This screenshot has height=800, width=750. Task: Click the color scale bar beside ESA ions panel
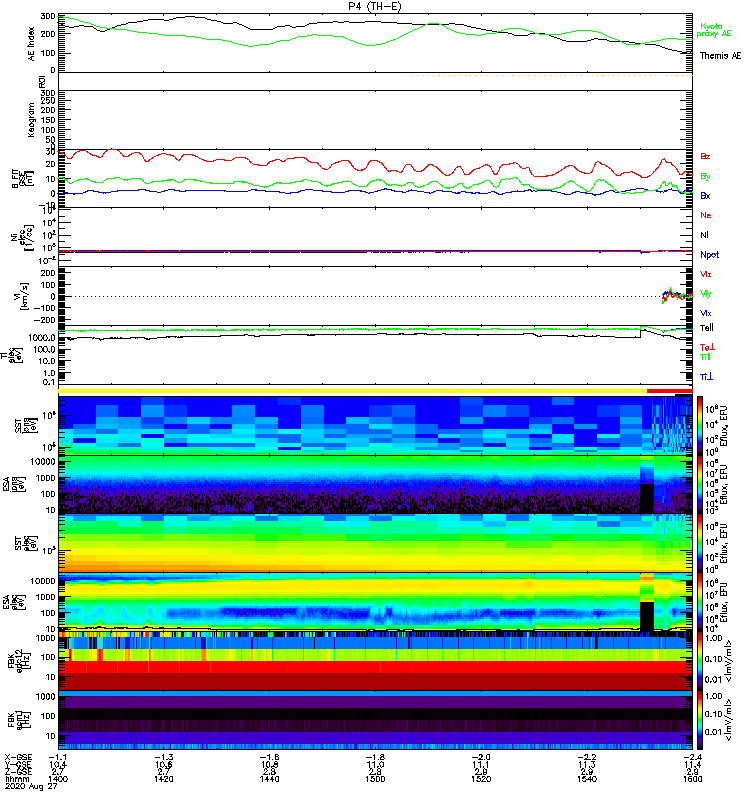(x=699, y=485)
